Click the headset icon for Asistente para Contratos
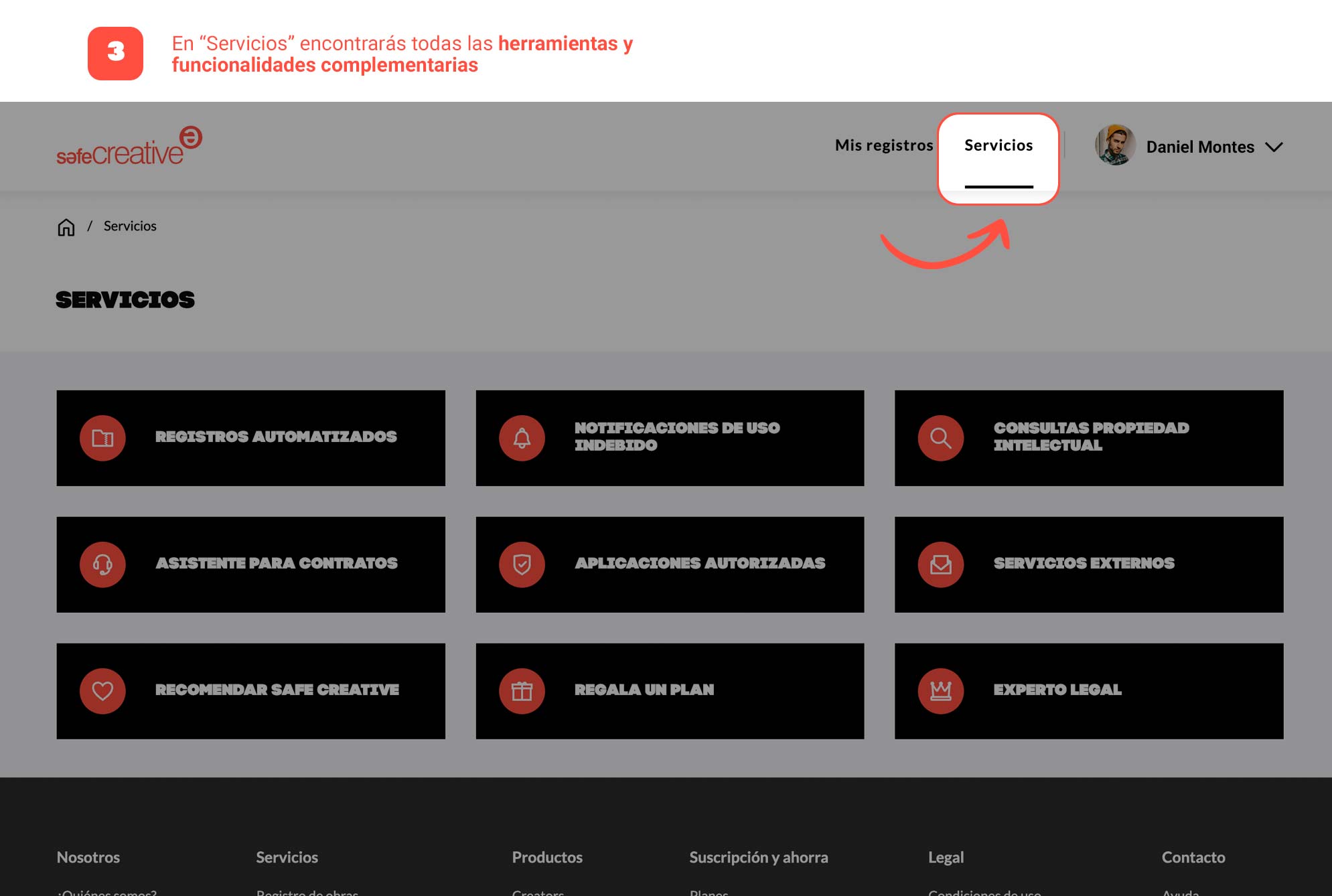This screenshot has height=896, width=1332. pyautogui.click(x=102, y=565)
